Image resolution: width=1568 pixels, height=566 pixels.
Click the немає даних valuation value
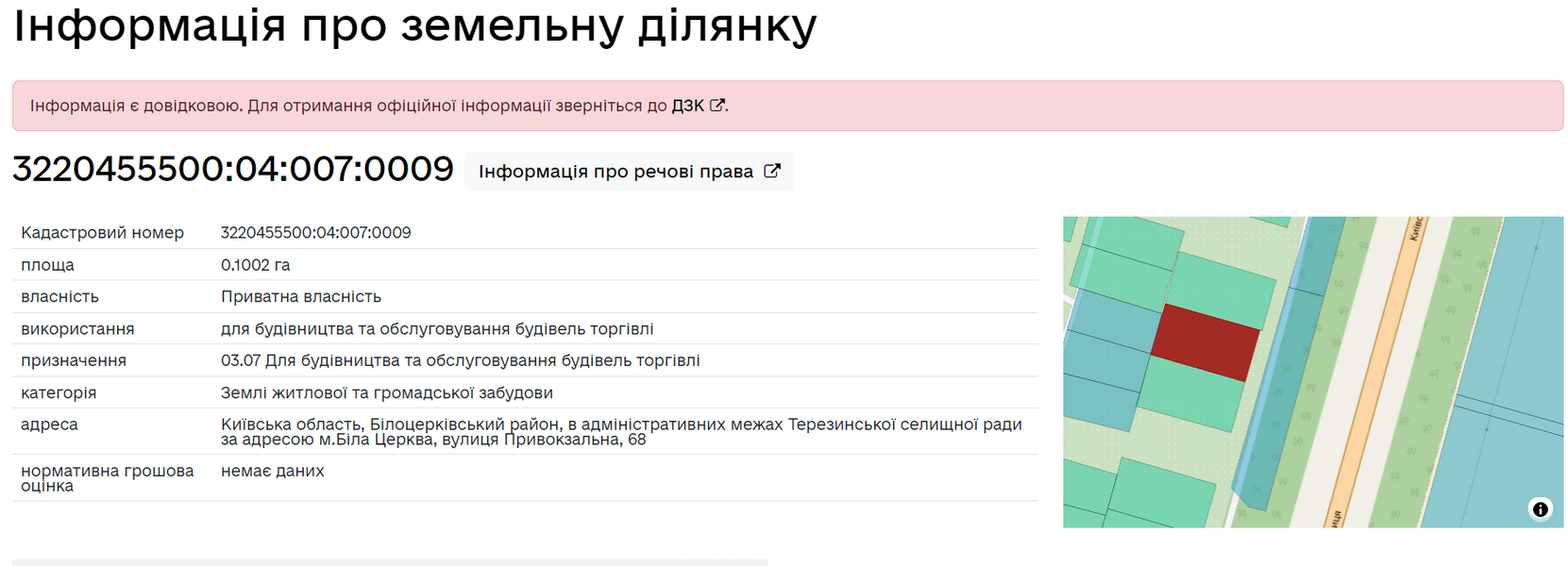pyautogui.click(x=272, y=471)
